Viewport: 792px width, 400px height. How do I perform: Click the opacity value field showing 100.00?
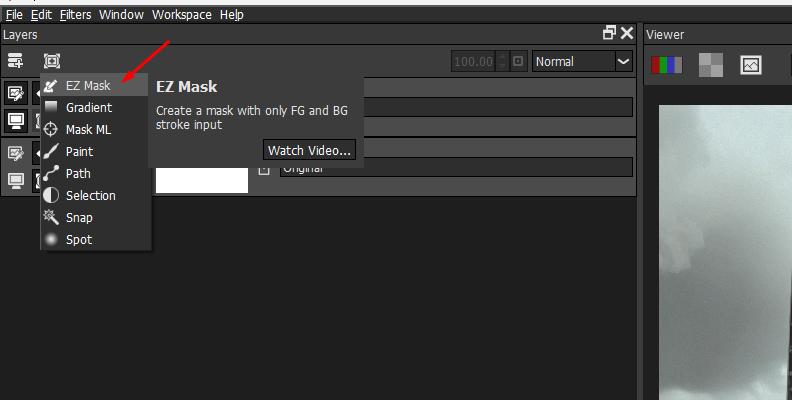[x=473, y=61]
